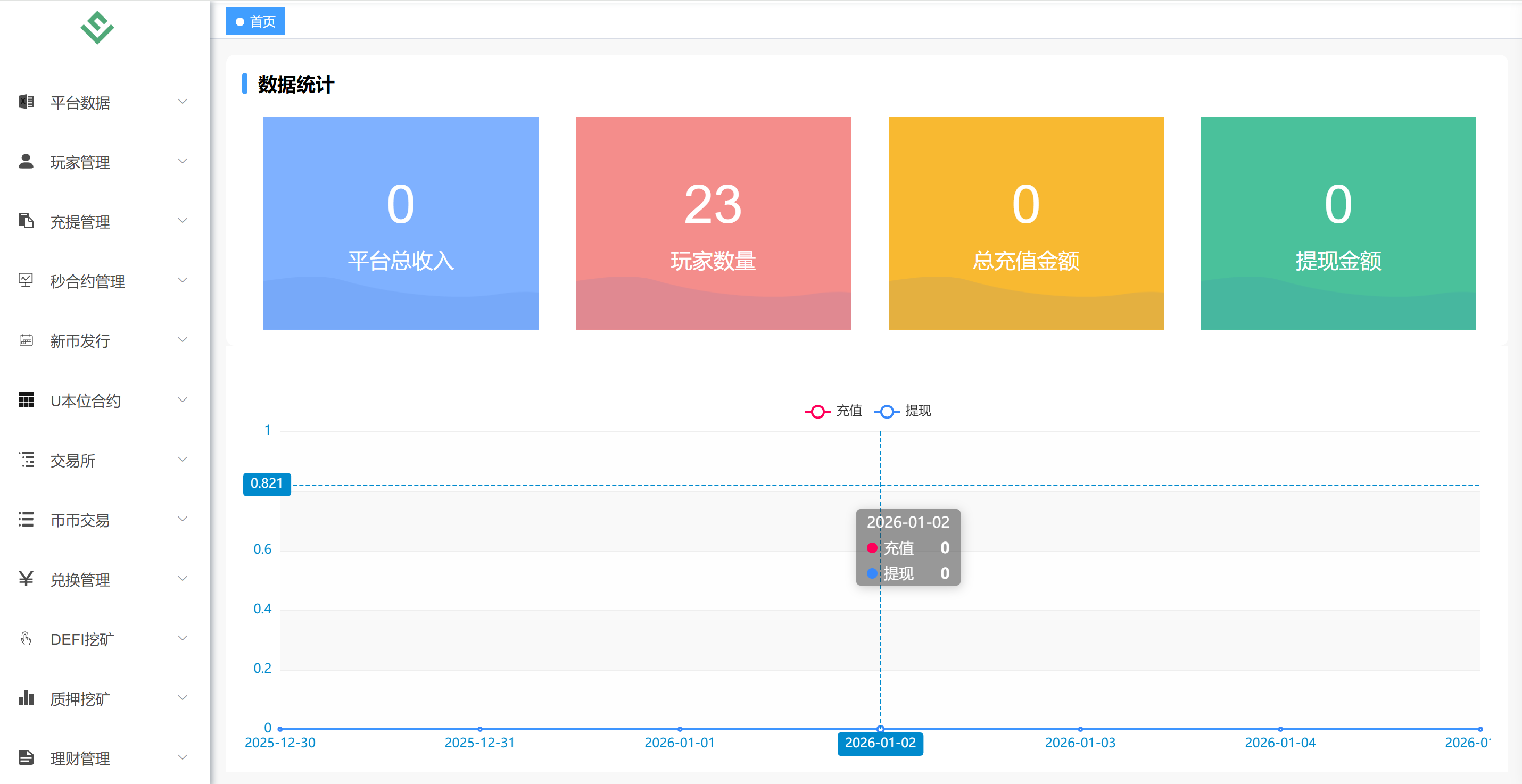Click the 兑换管理 yen icon
This screenshot has height=784, width=1522.
[26, 579]
